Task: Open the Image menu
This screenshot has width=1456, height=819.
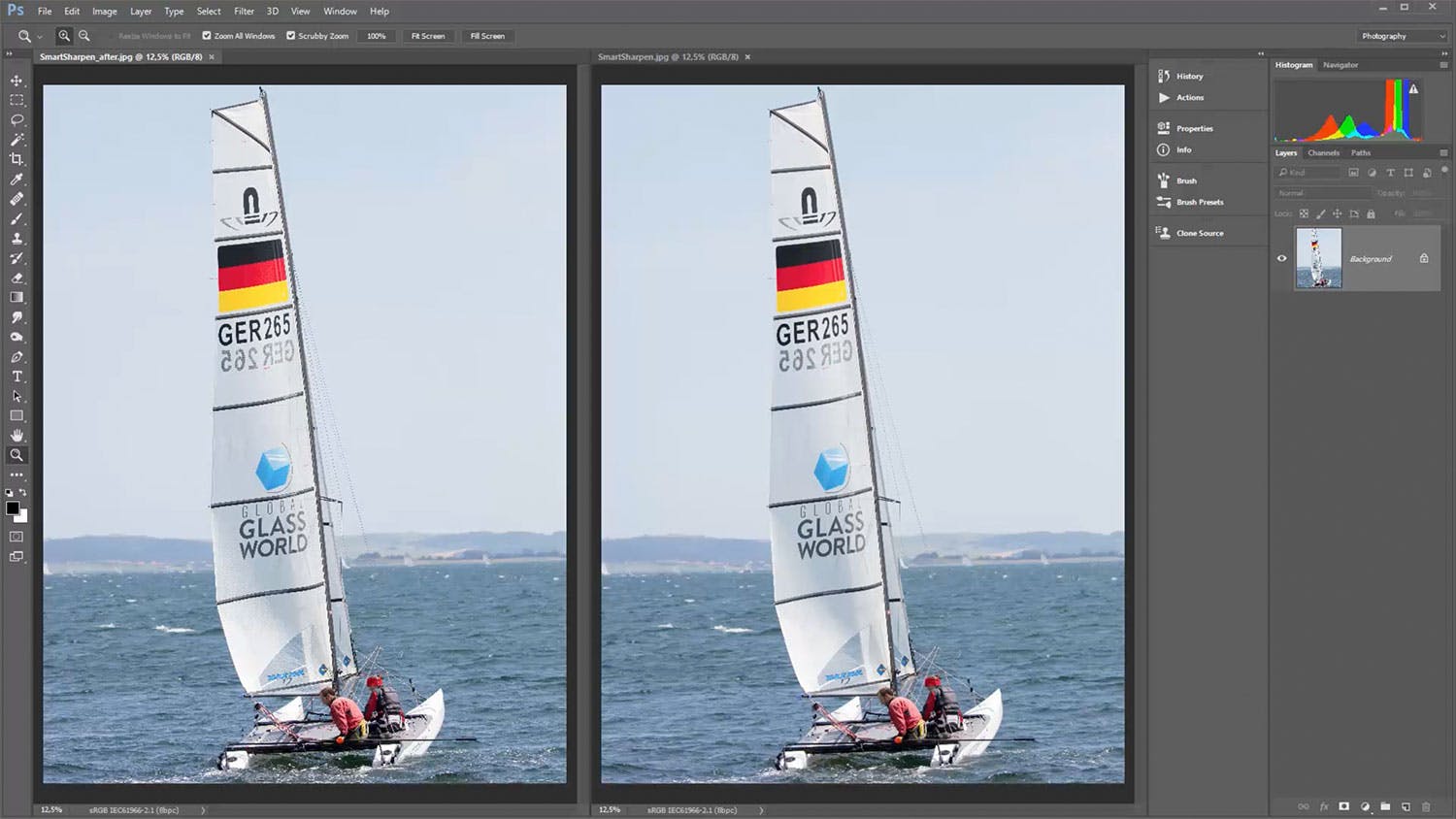Action: [x=105, y=12]
